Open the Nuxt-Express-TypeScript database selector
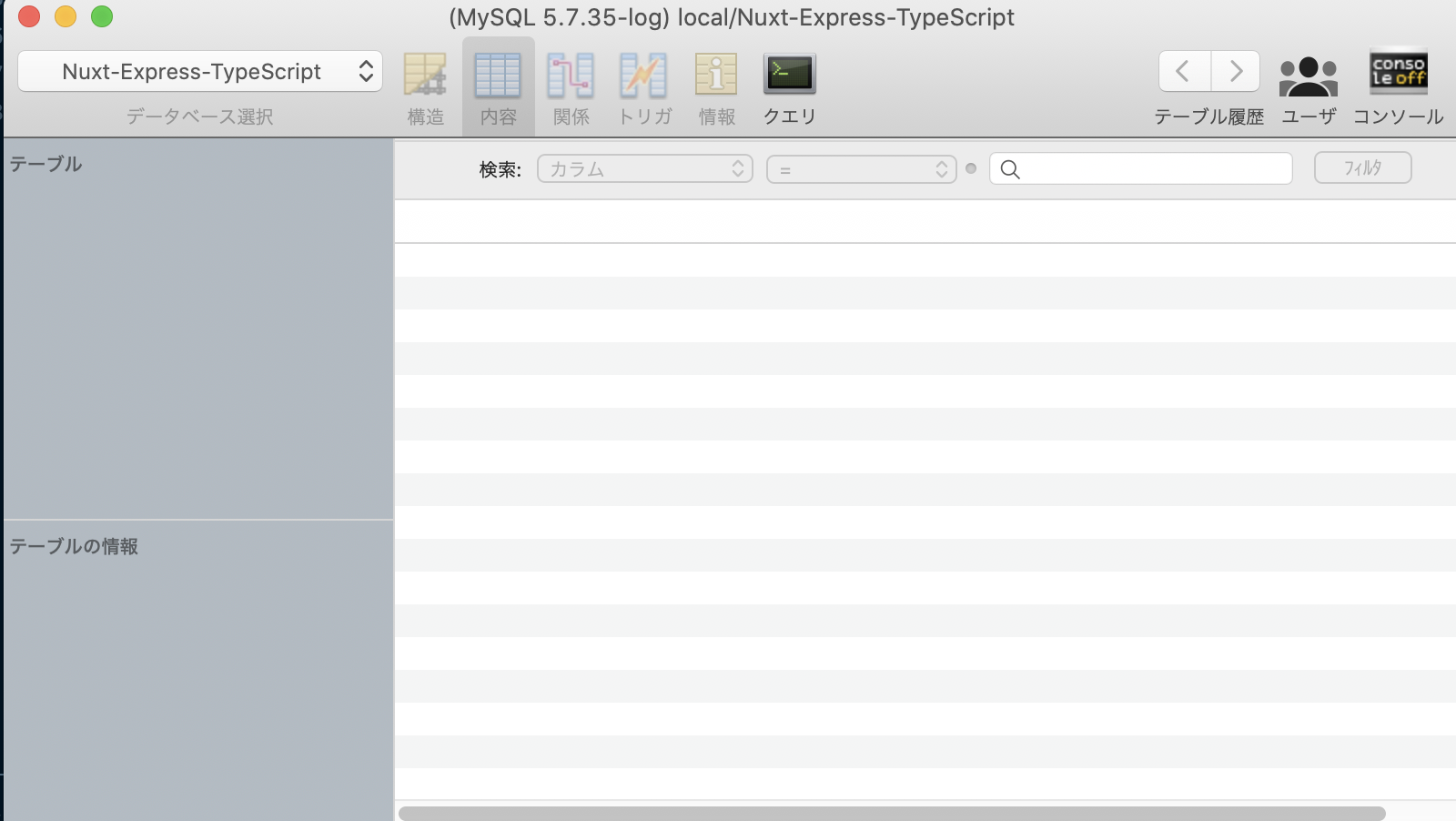 200,71
